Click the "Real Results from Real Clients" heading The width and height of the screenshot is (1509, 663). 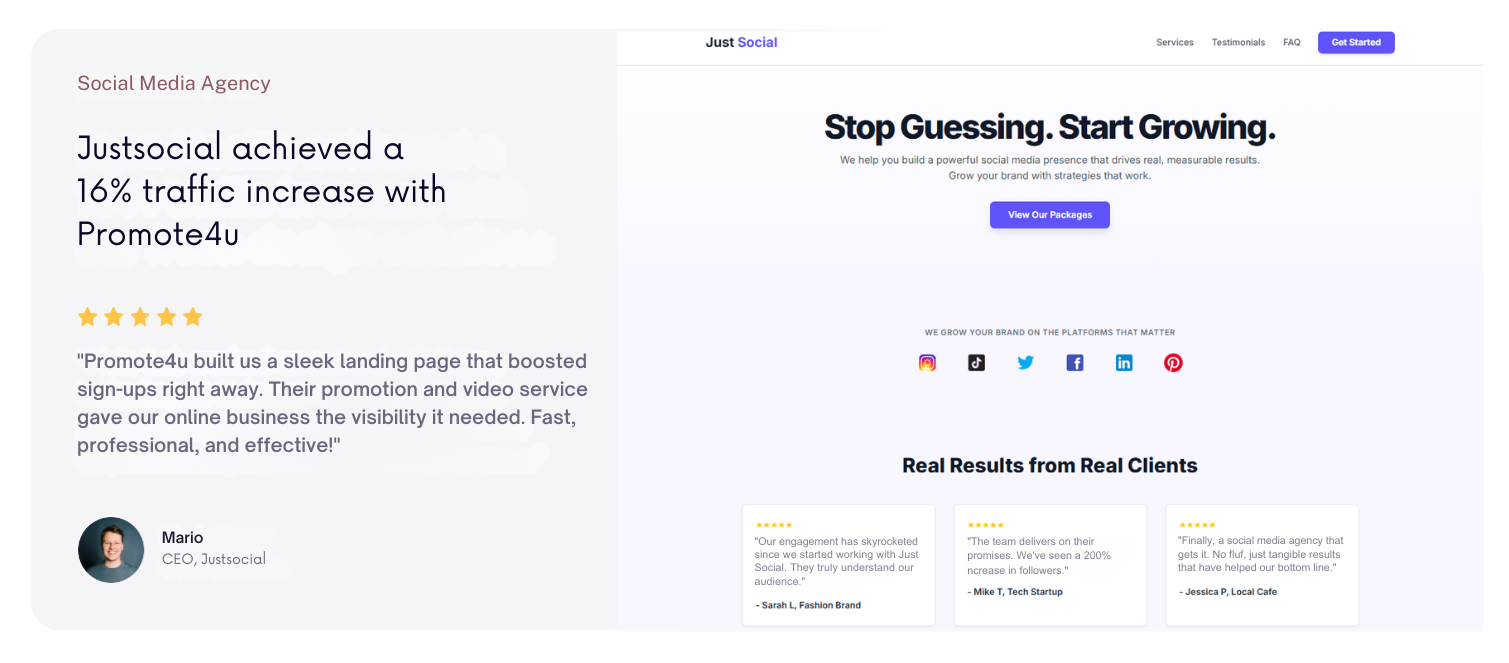click(1050, 466)
